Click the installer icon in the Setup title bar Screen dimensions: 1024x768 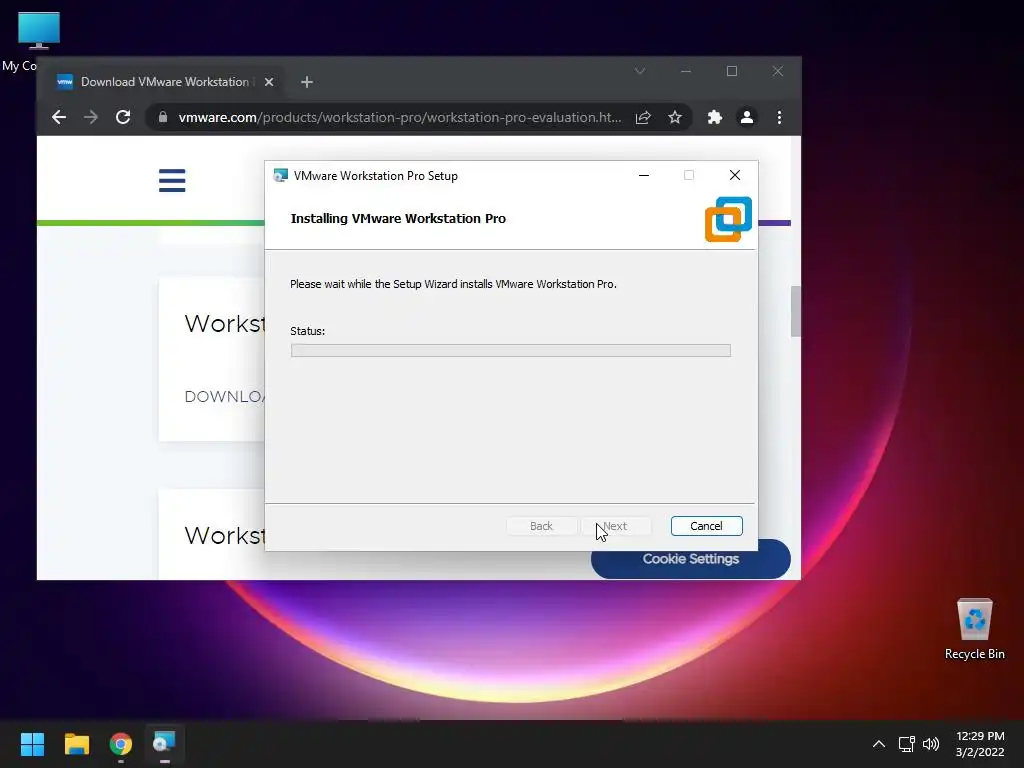(281, 175)
